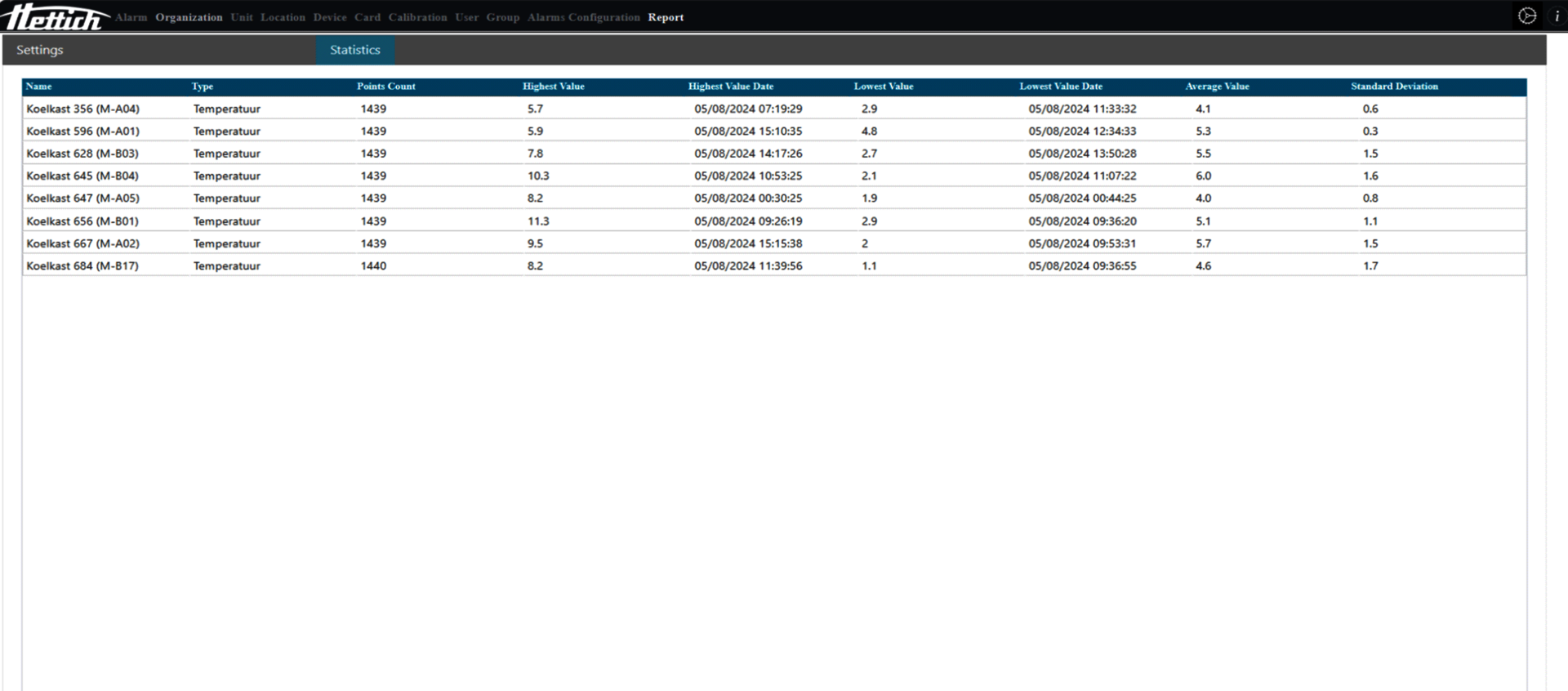1568x691 pixels.
Task: Open the Calibration menu item
Action: [417, 17]
